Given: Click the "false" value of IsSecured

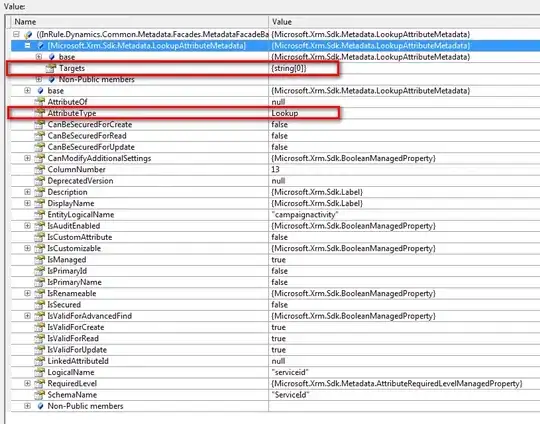Looking at the screenshot, I should [279, 304].
